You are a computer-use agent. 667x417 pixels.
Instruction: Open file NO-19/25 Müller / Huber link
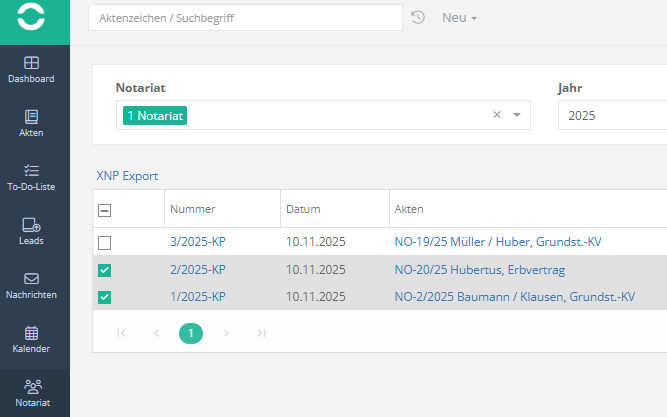(x=498, y=242)
